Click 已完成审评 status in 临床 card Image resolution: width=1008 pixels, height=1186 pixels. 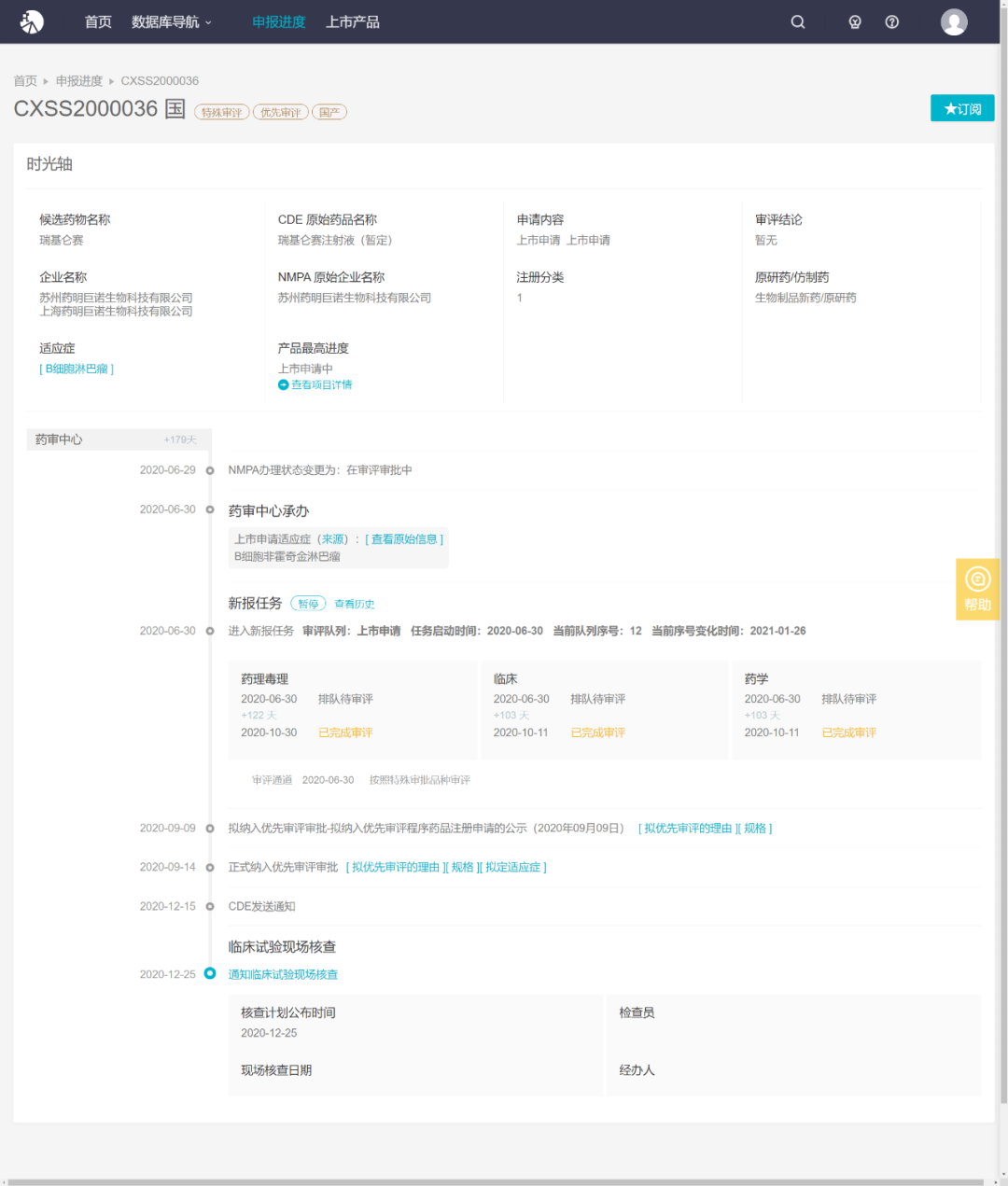[597, 733]
